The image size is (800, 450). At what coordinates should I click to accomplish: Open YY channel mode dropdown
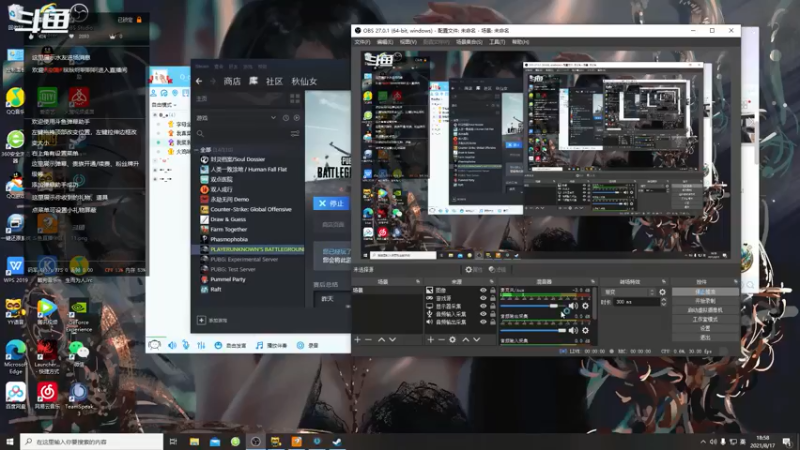click(164, 105)
